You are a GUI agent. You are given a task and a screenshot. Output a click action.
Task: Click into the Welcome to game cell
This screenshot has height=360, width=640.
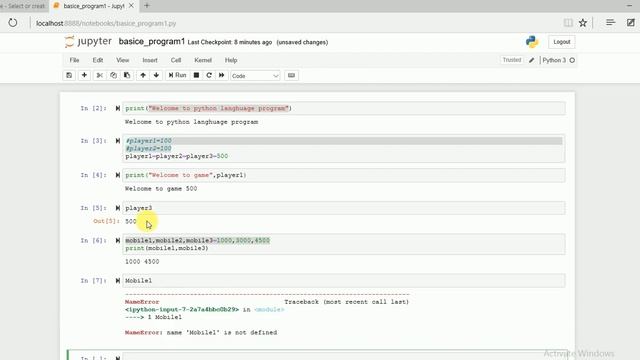(344, 175)
